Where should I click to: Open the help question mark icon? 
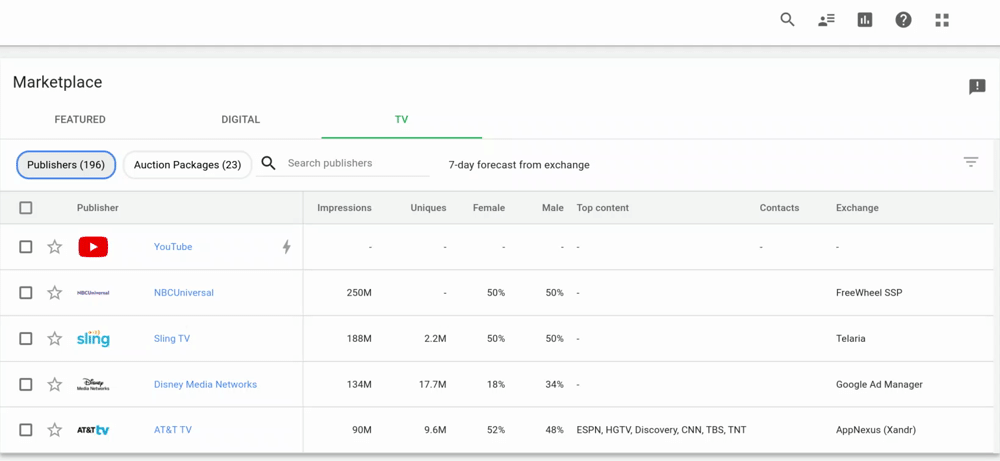click(903, 20)
